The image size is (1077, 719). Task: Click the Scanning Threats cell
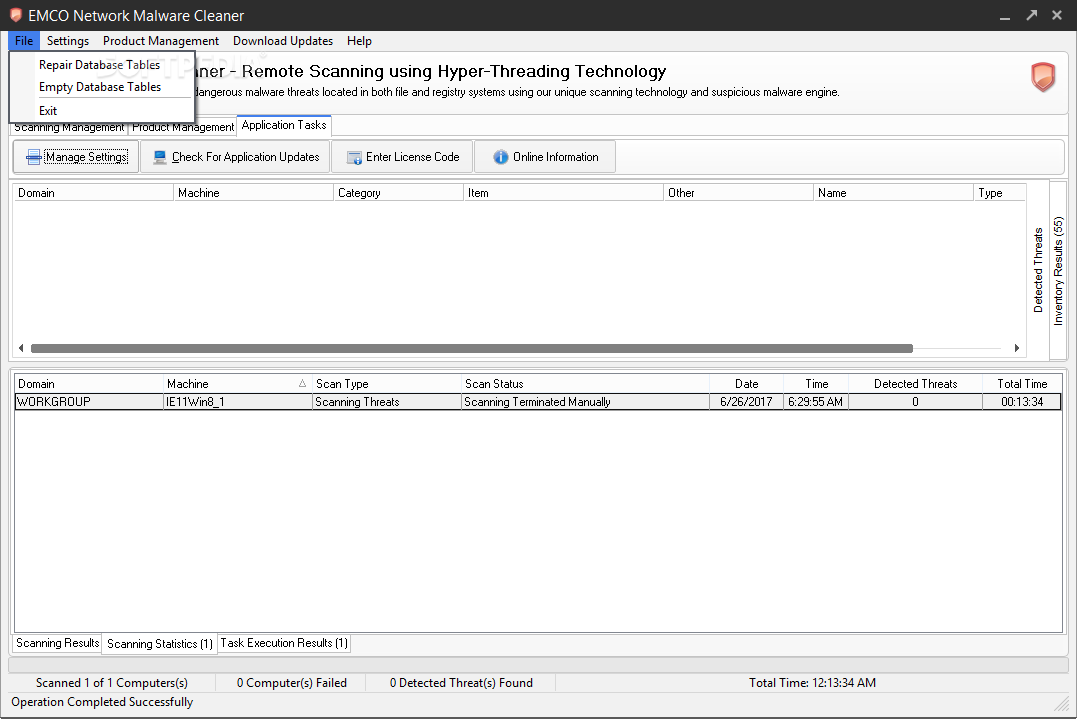(x=387, y=402)
